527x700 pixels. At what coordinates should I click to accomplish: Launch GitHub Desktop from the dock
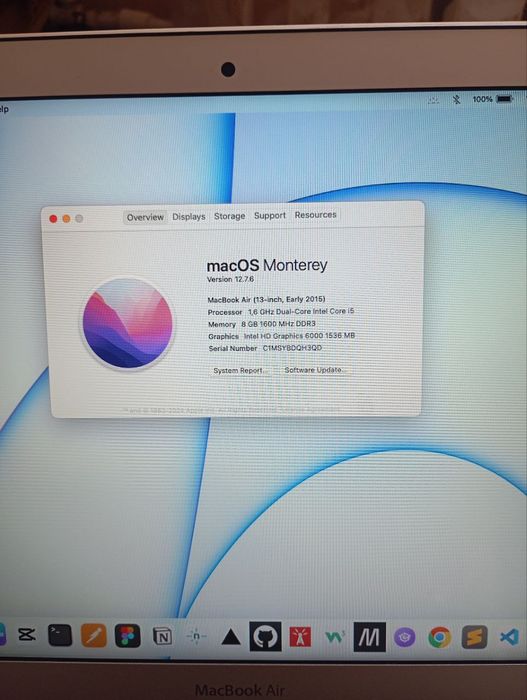(265, 636)
